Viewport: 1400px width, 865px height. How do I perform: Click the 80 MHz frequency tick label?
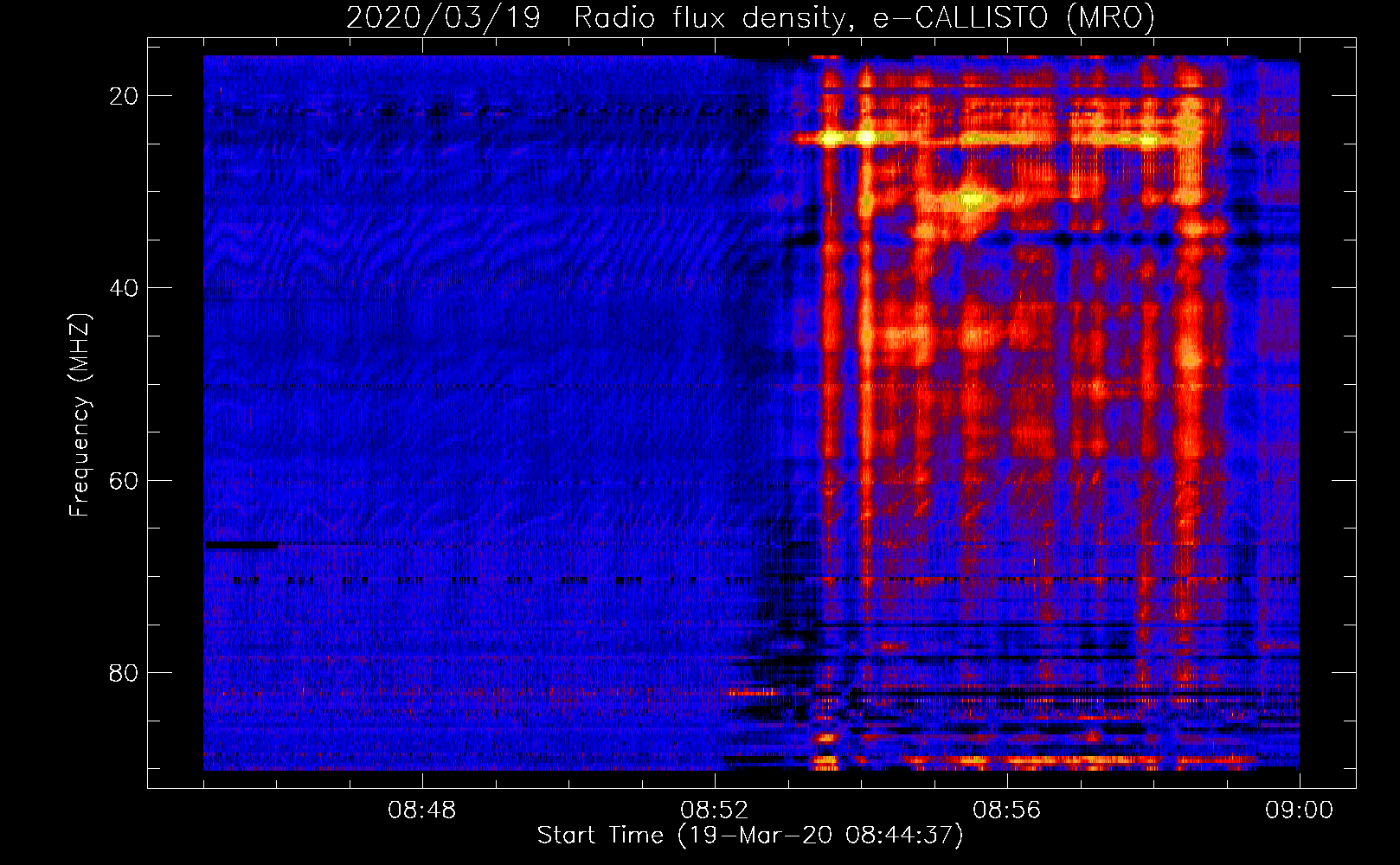[124, 672]
